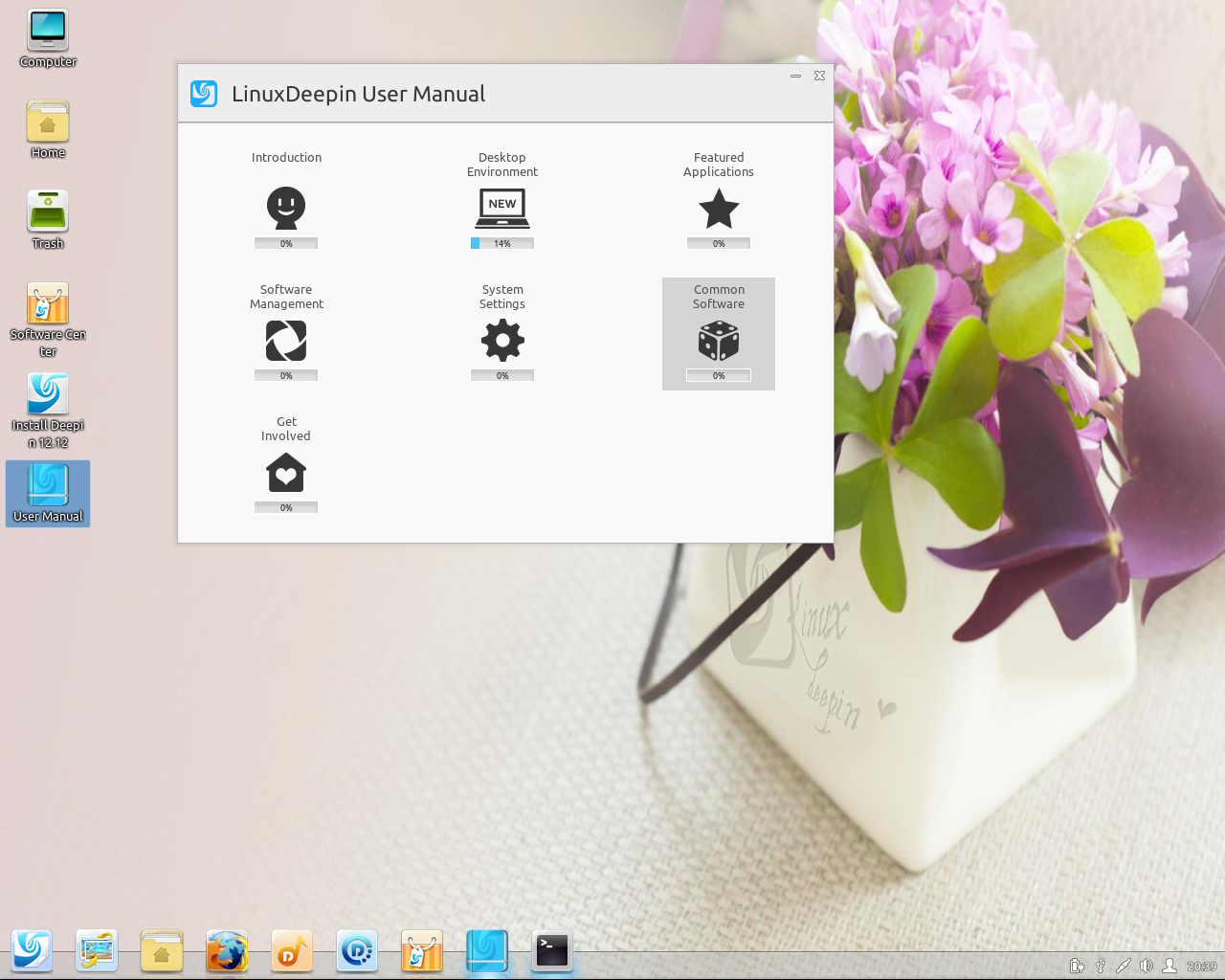This screenshot has width=1225, height=980.
Task: Open the Desktop Environment laptop icon
Action: pyautogui.click(x=502, y=208)
